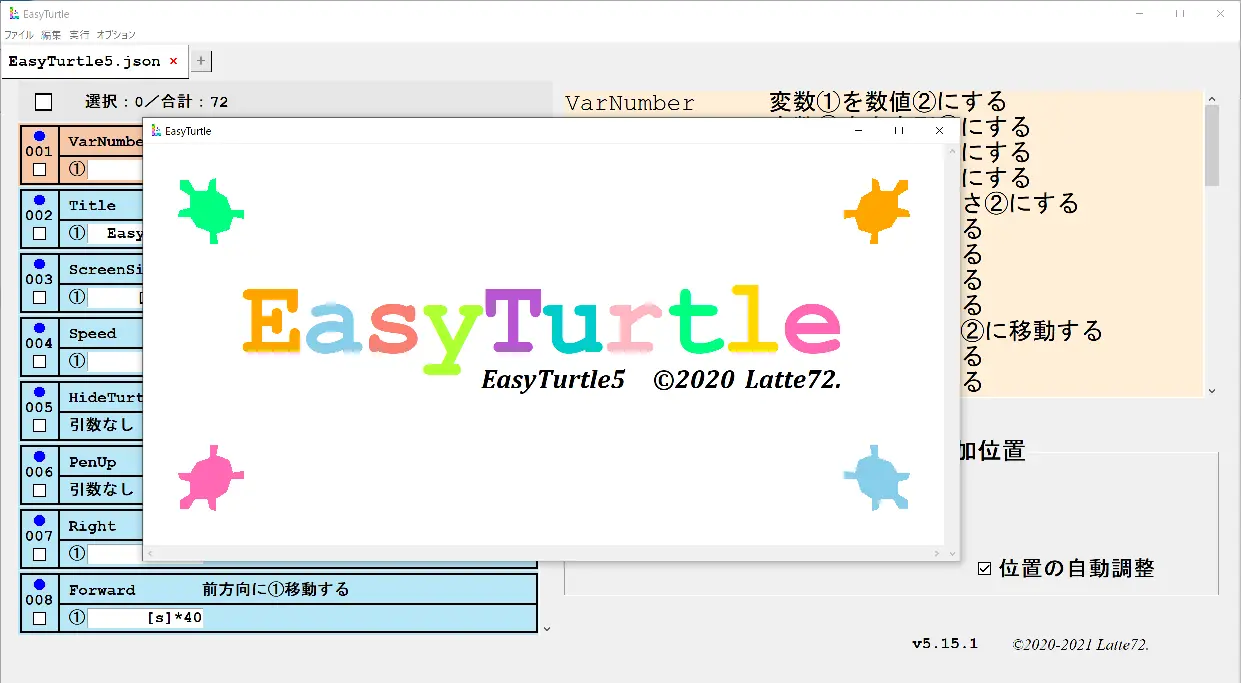This screenshot has height=683, width=1241.
Task: Click the orange turtle sprite
Action: pyautogui.click(x=876, y=209)
